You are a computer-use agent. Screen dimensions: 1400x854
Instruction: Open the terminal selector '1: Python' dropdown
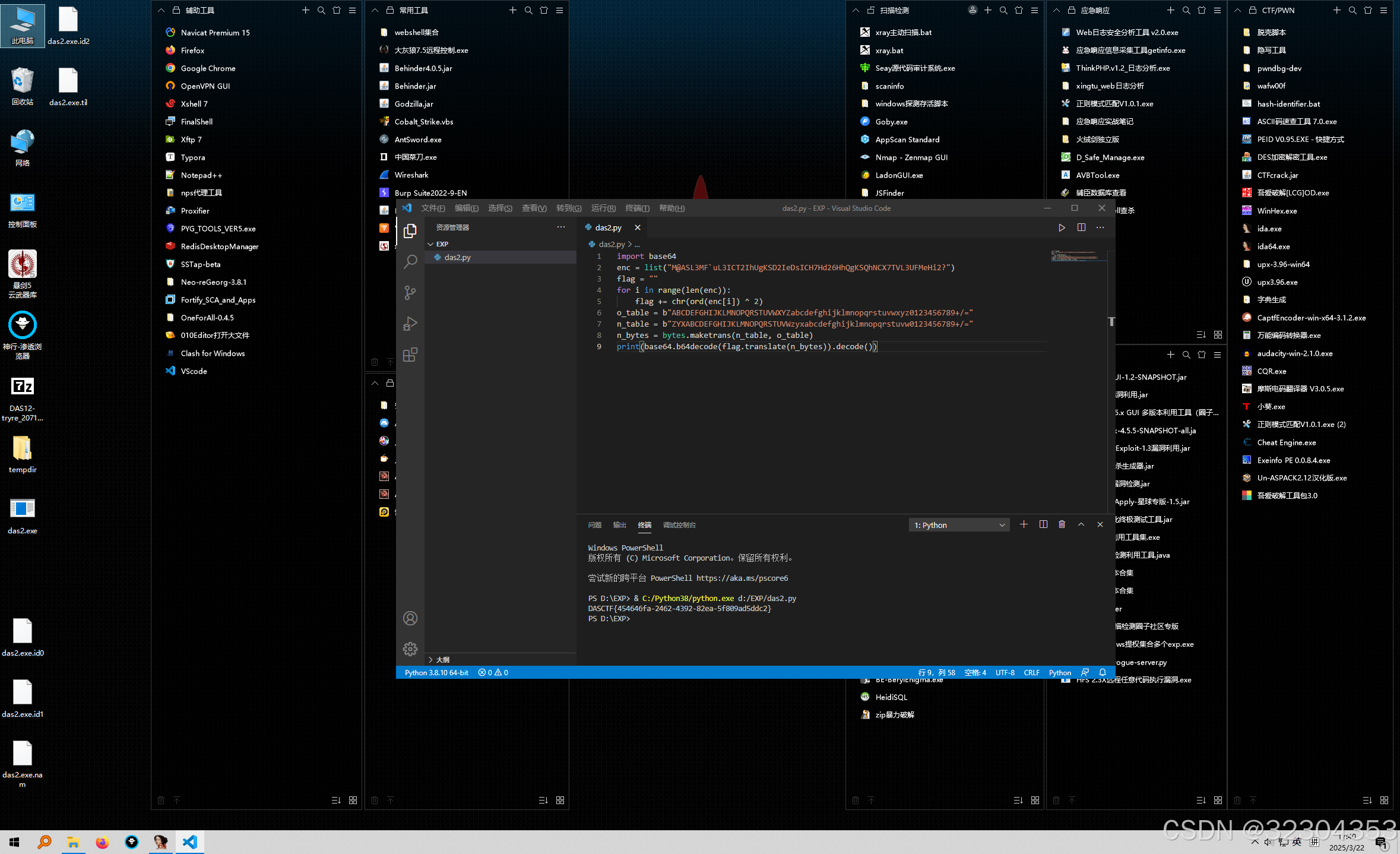[x=959, y=525]
